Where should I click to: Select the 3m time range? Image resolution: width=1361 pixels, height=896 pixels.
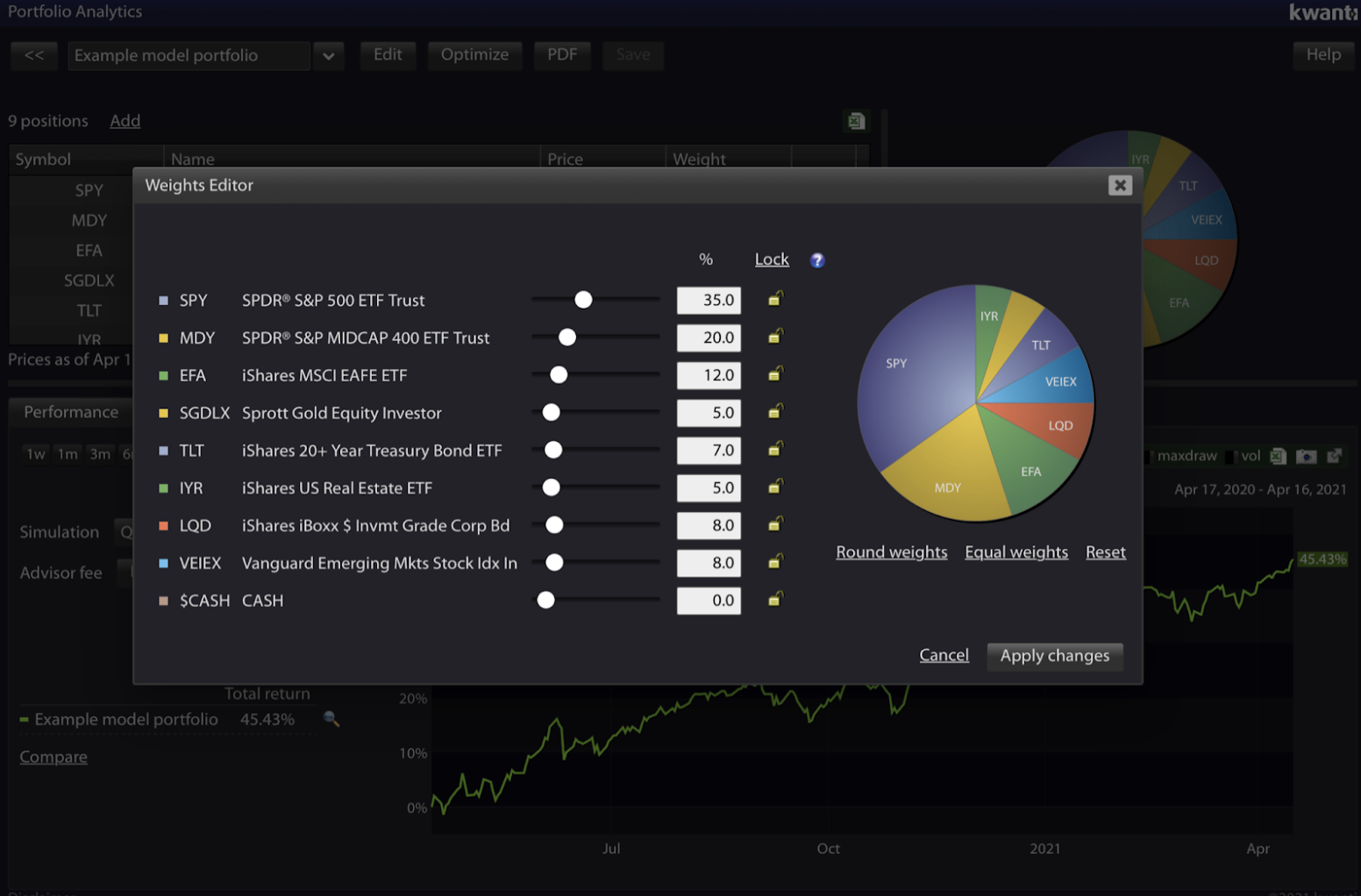pyautogui.click(x=100, y=454)
